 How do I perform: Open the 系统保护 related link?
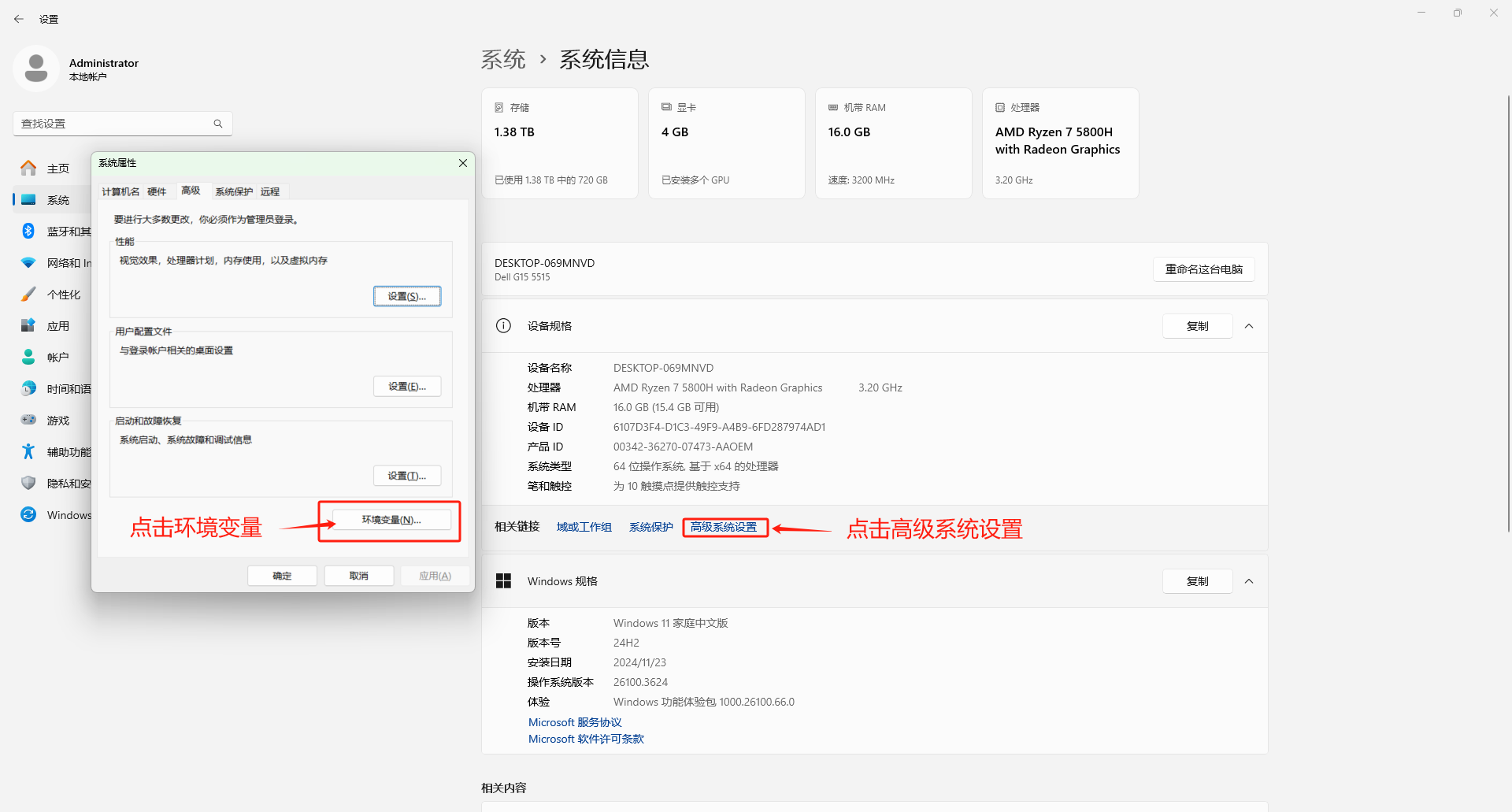(x=651, y=527)
